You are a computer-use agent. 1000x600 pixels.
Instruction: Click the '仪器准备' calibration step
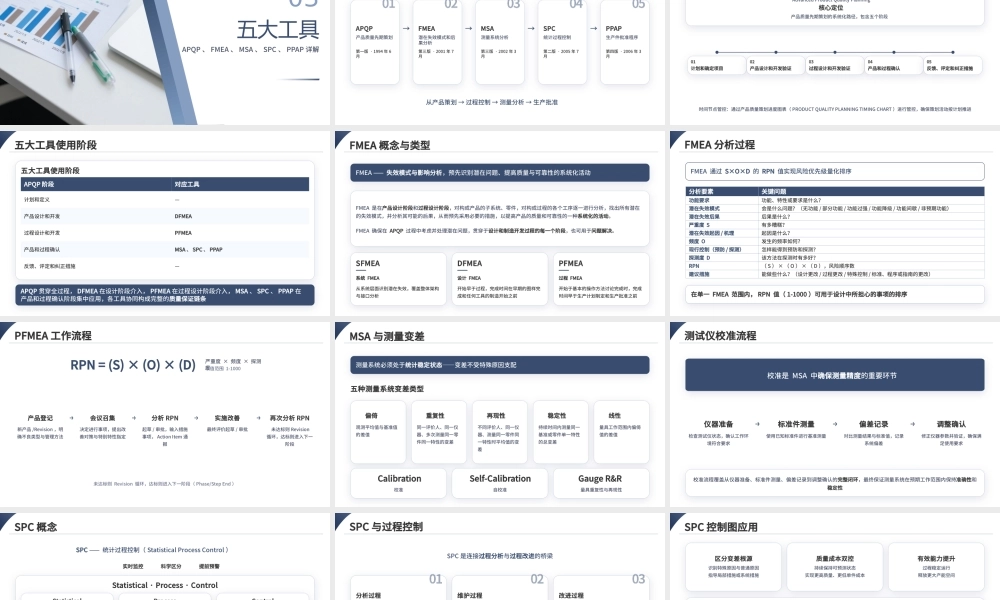[718, 432]
